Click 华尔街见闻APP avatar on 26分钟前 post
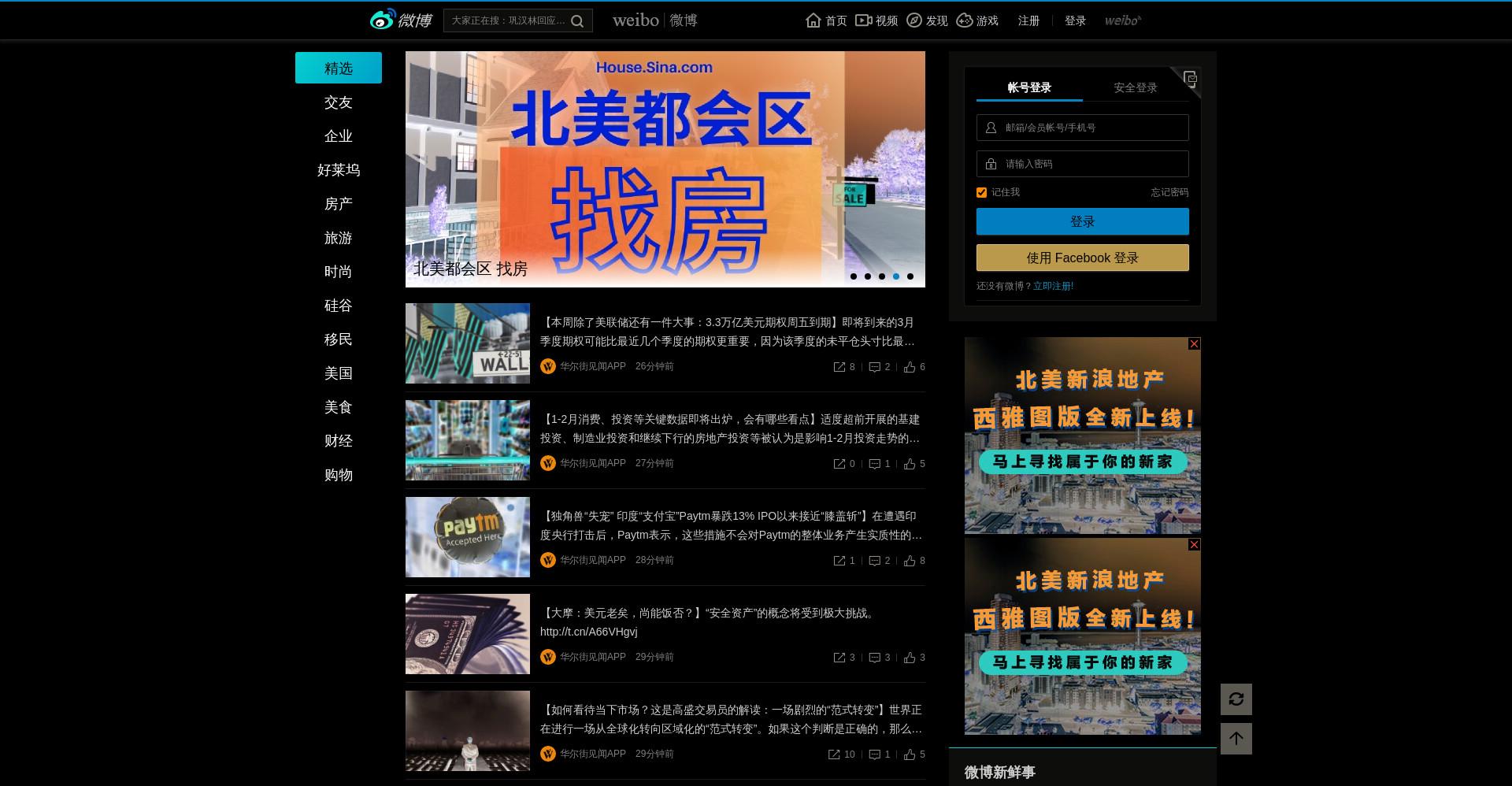 point(548,366)
